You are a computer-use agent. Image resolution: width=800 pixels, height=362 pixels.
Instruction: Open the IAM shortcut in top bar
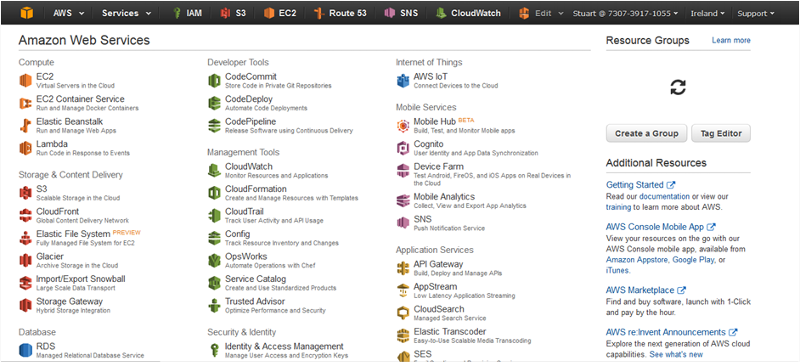(x=187, y=13)
